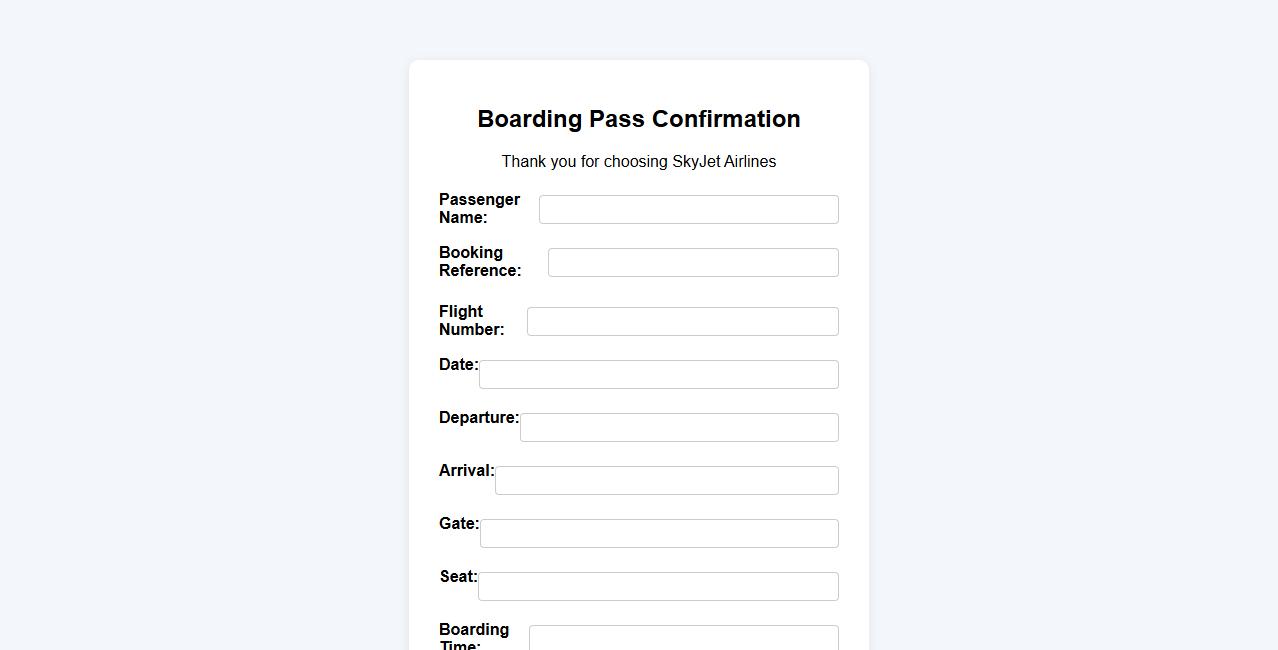Focus the Booking Reference text box
The height and width of the screenshot is (650, 1278).
coord(692,263)
